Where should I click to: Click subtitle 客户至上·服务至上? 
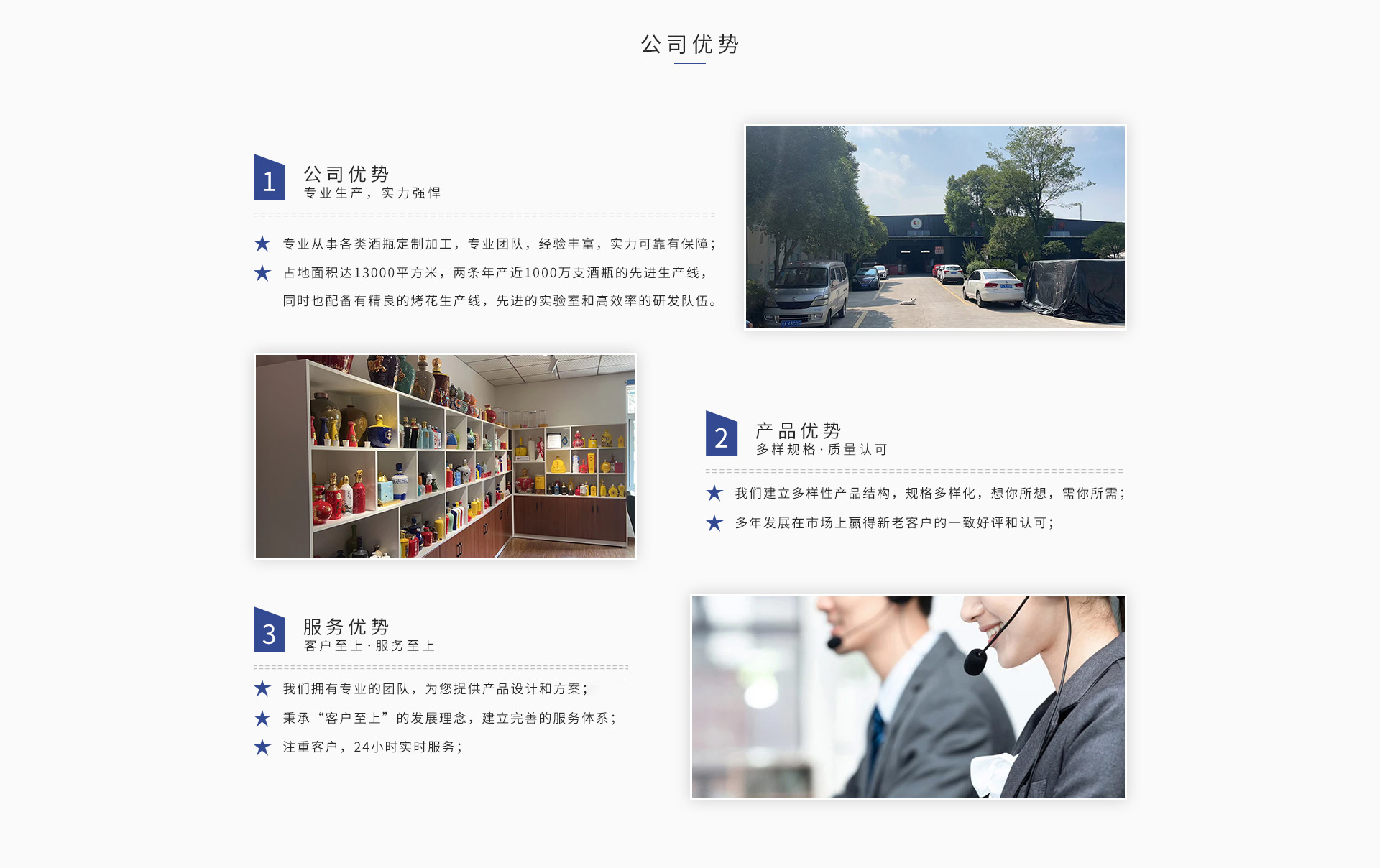click(x=369, y=646)
